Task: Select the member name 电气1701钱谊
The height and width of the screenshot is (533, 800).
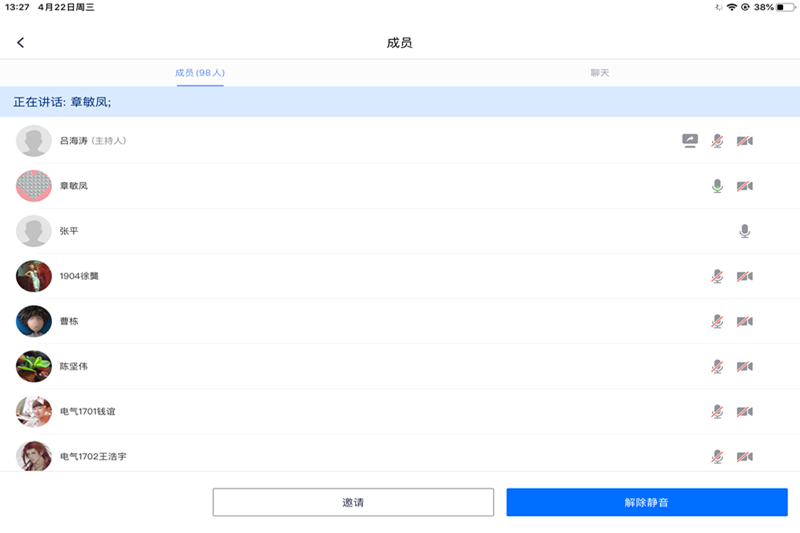Action: click(88, 411)
